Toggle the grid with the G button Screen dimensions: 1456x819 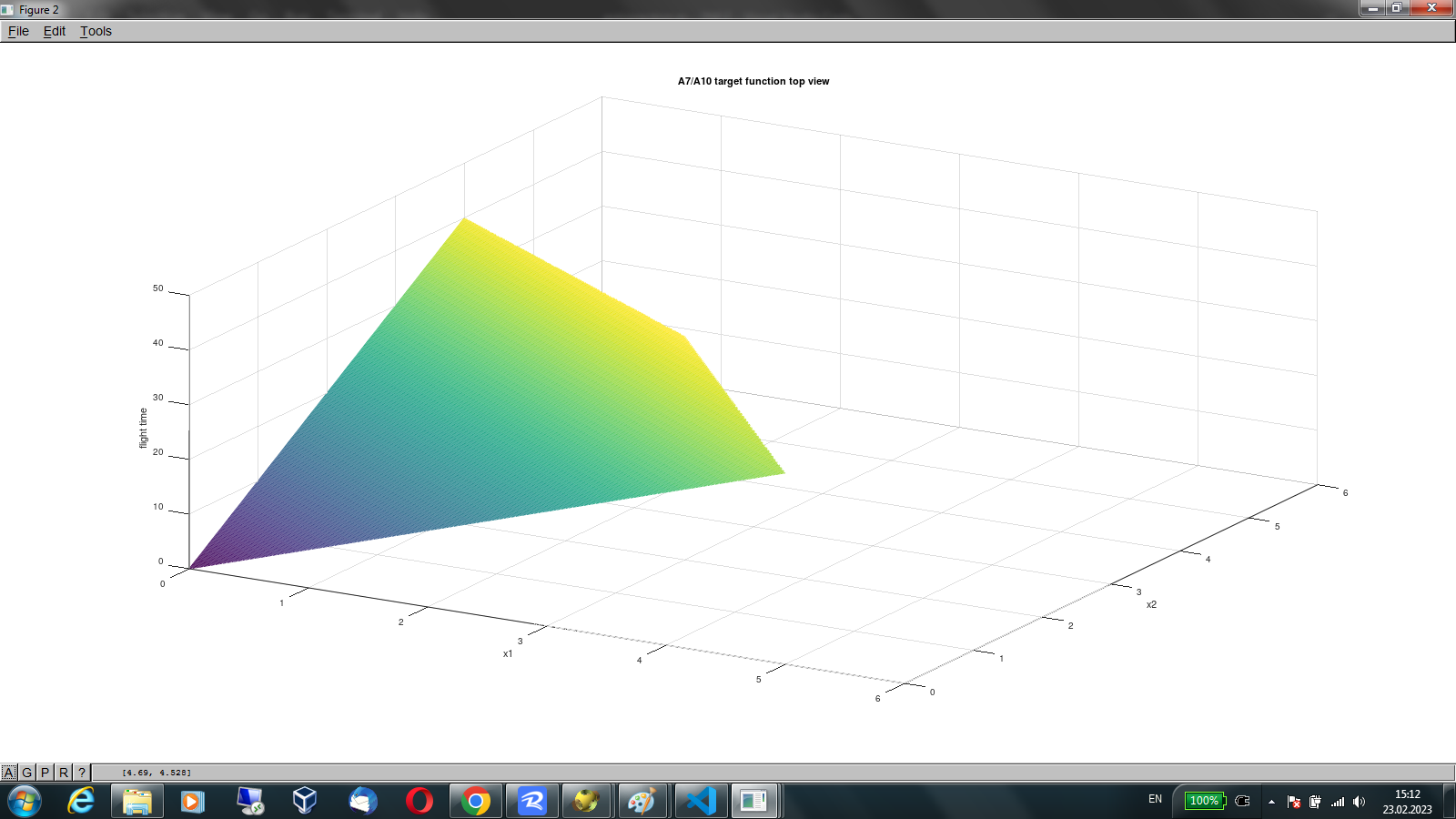point(26,773)
